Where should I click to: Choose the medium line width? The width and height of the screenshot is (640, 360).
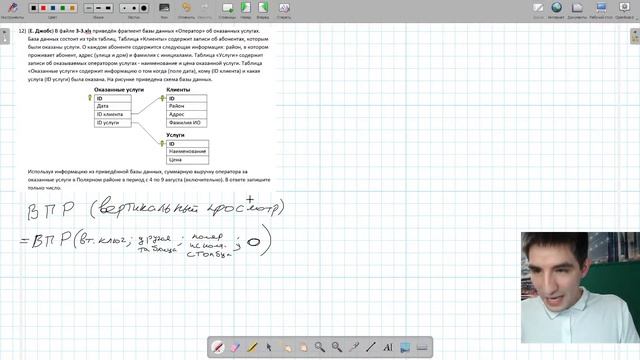[x=98, y=8]
